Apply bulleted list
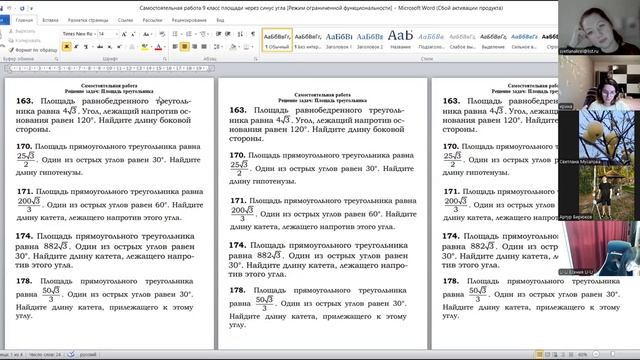This screenshot has width=640, height=360. point(176,34)
